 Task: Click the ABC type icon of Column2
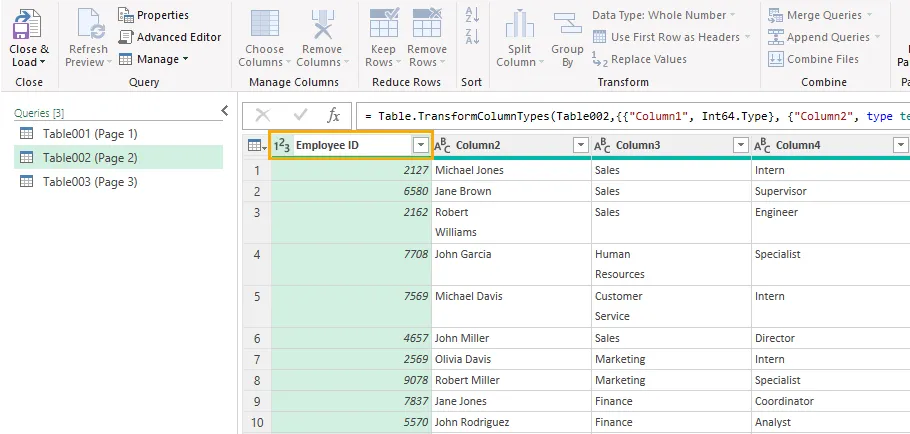[442, 146]
